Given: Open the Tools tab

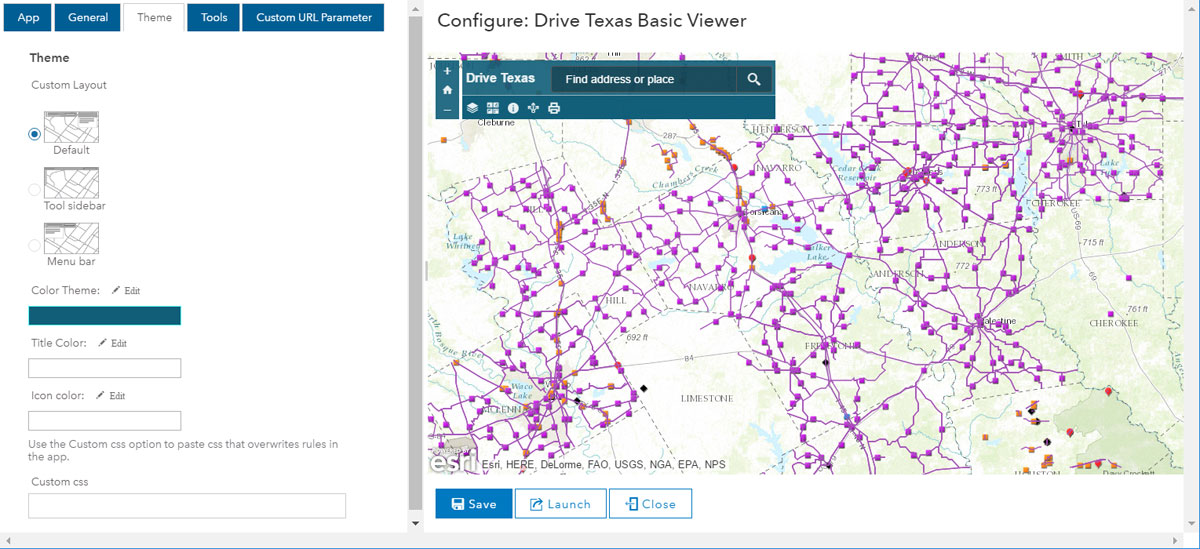Looking at the screenshot, I should [214, 17].
